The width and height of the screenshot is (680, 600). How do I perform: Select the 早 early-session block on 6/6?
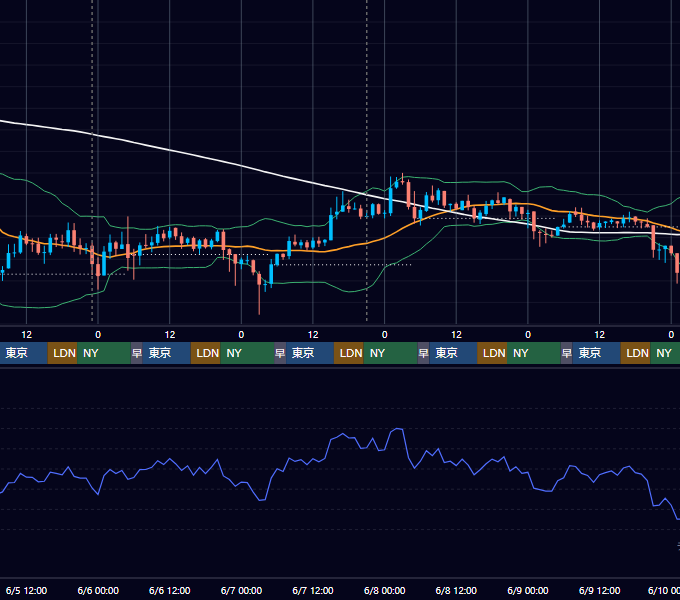[x=137, y=353]
